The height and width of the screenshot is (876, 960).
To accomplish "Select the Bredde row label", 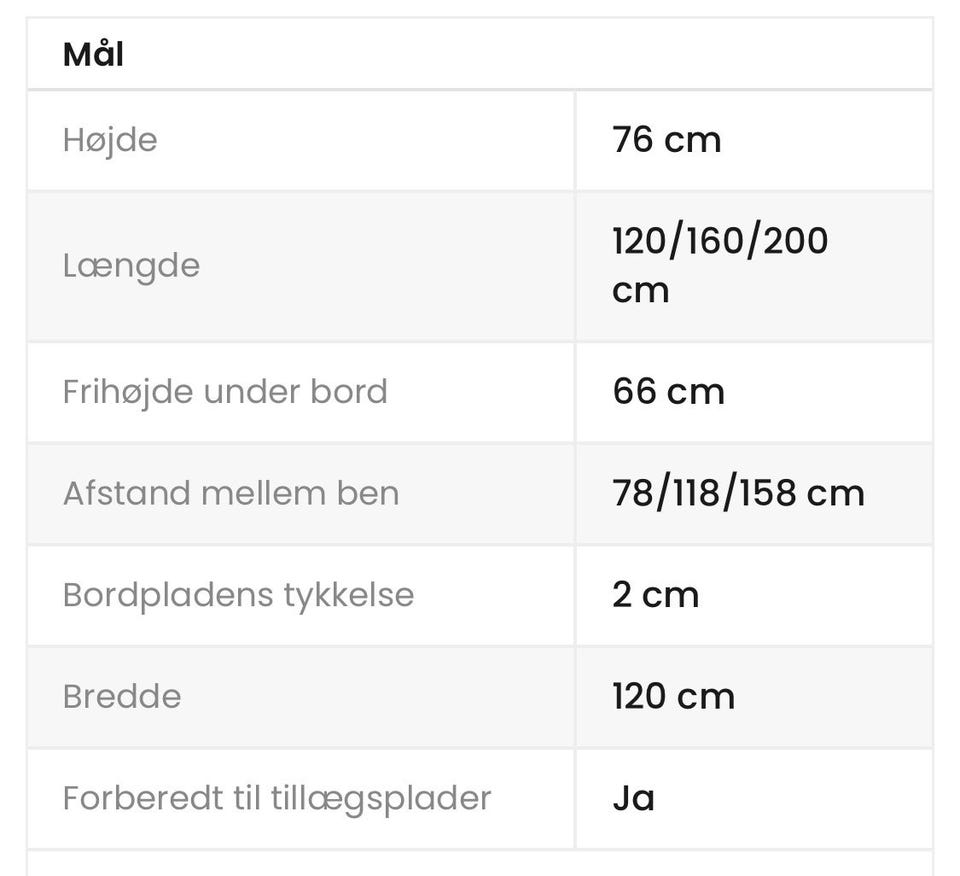I will pyautogui.click(x=122, y=697).
